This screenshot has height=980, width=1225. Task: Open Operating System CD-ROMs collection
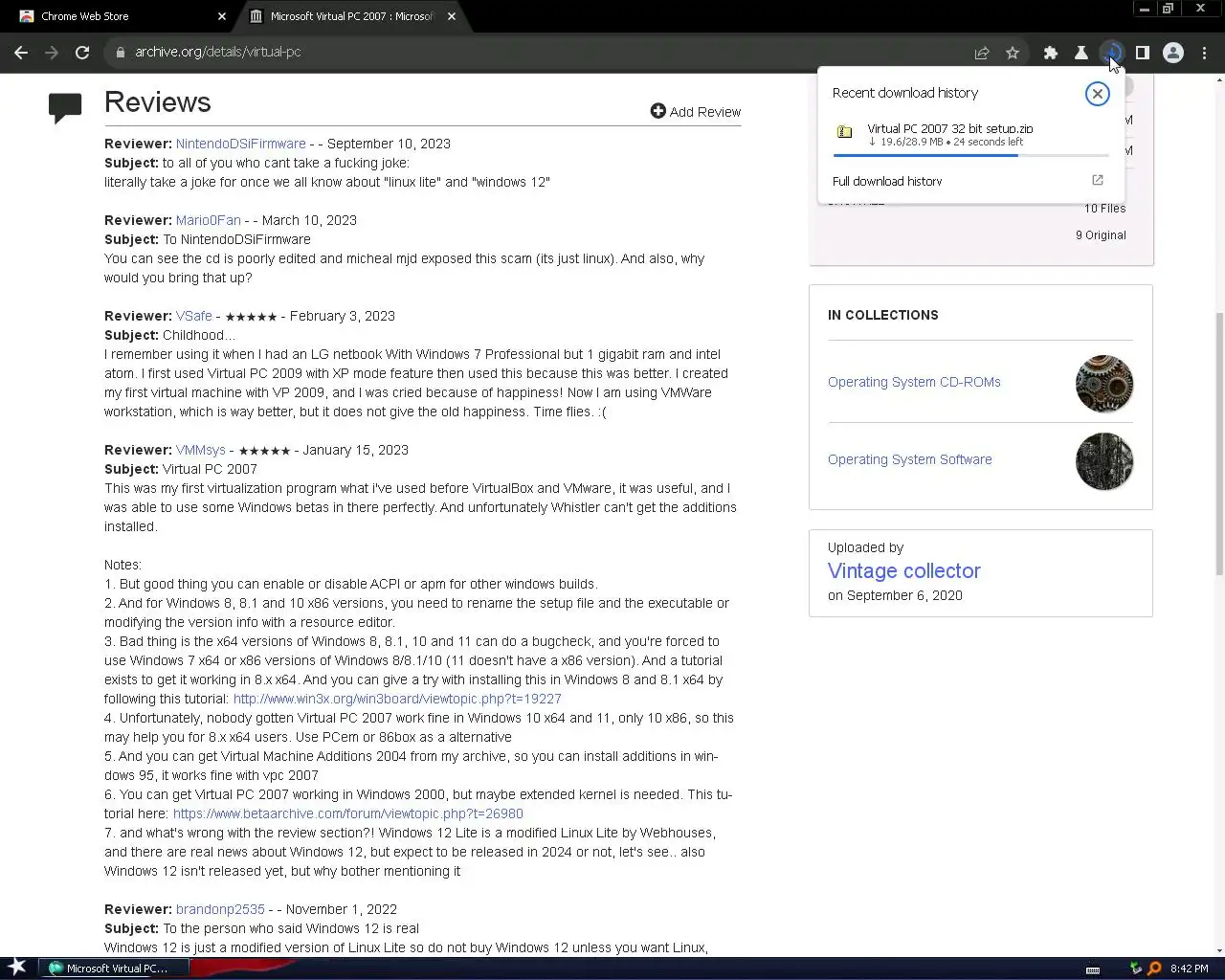(914, 382)
